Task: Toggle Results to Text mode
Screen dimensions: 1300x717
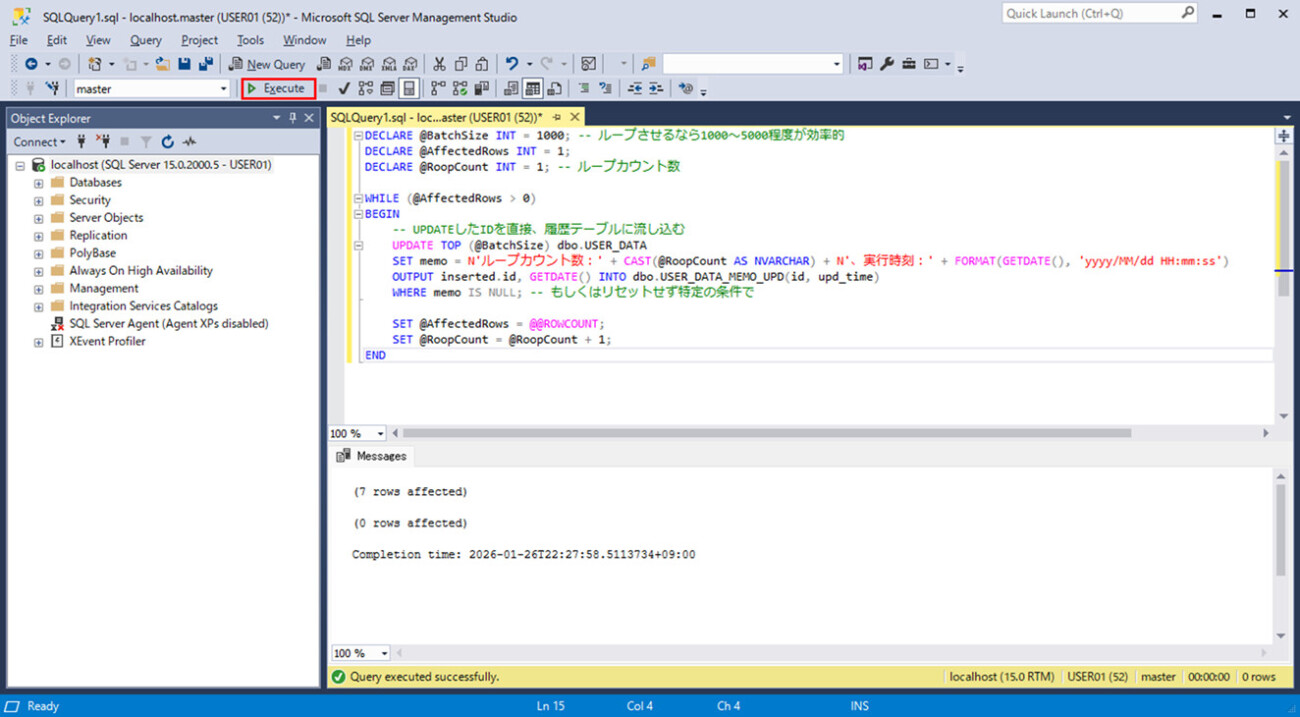Action: click(x=512, y=88)
